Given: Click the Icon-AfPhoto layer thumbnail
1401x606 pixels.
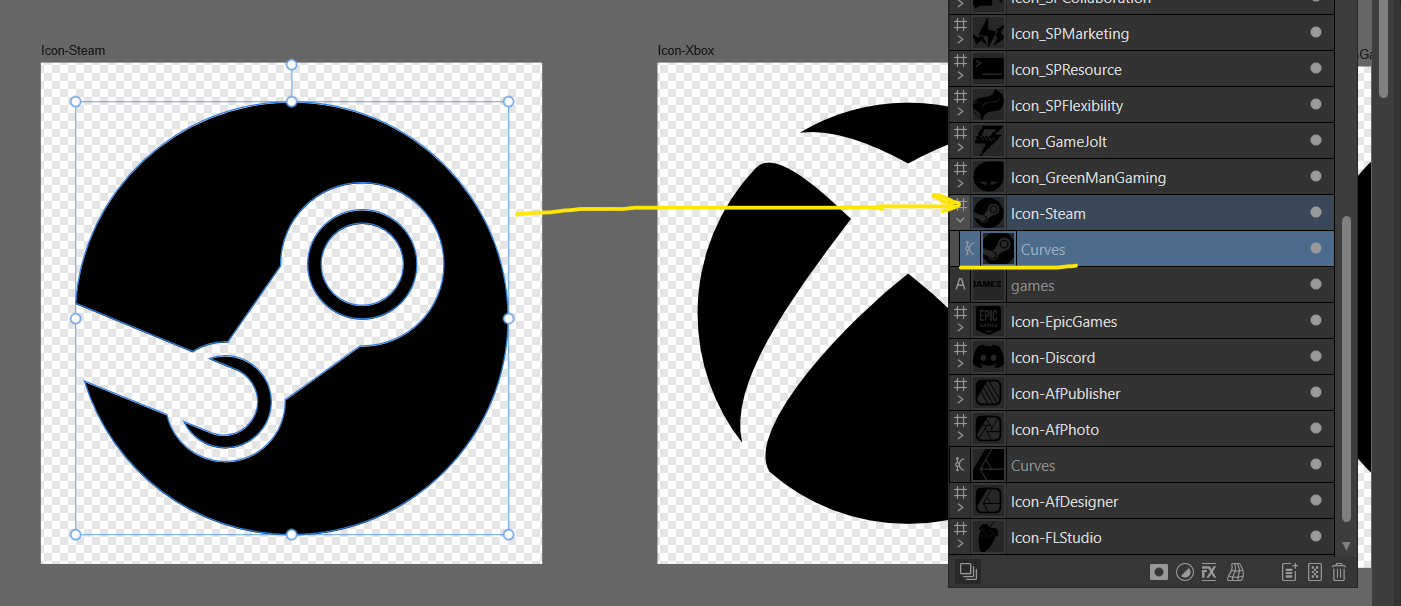Looking at the screenshot, I should click(988, 429).
